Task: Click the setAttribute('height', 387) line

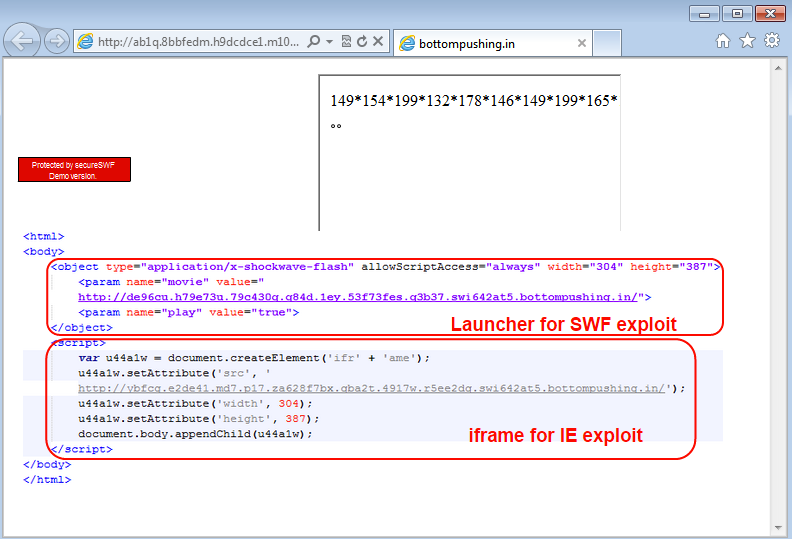Action: (199, 419)
